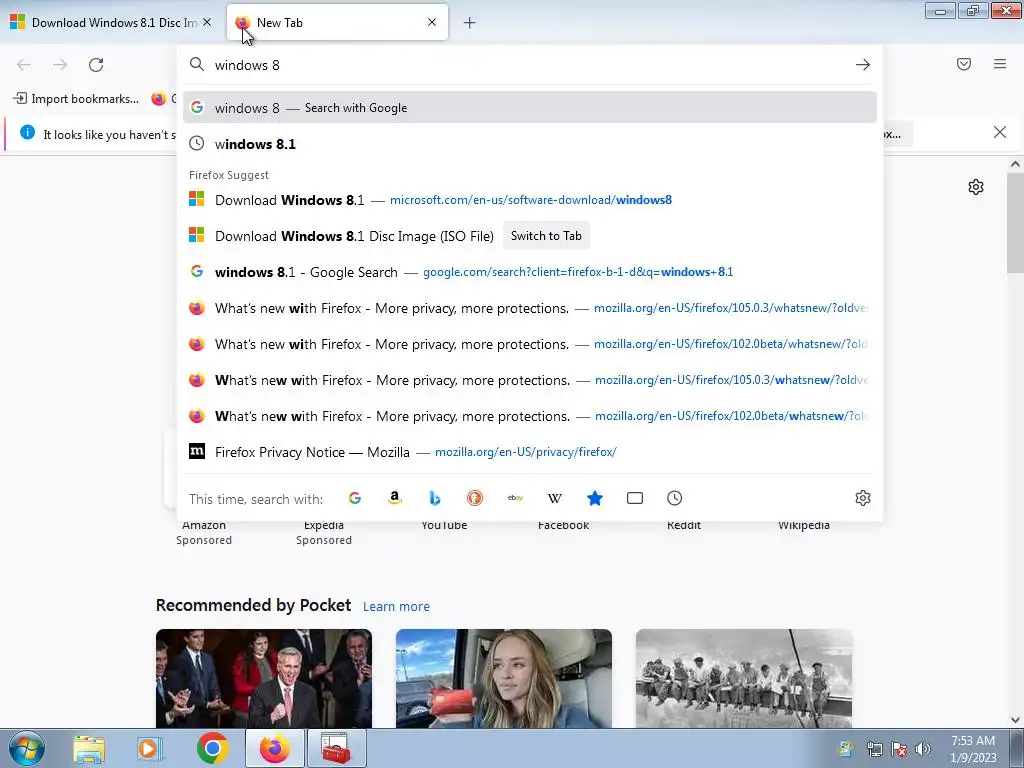The image size is (1024, 768).
Task: Click the volume speaker tray icon
Action: [x=923, y=749]
